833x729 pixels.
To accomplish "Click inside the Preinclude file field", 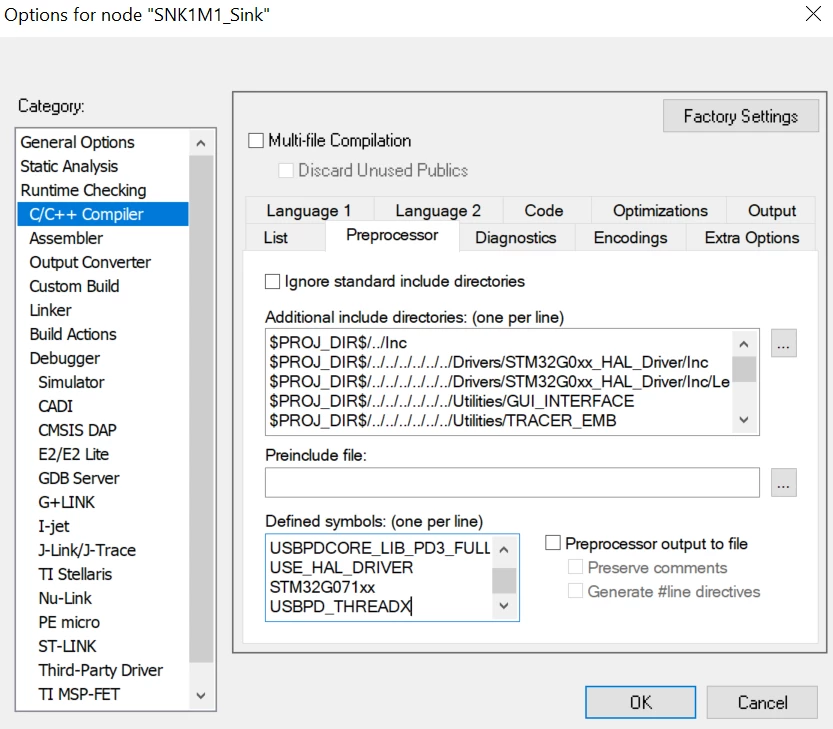I will pos(512,482).
